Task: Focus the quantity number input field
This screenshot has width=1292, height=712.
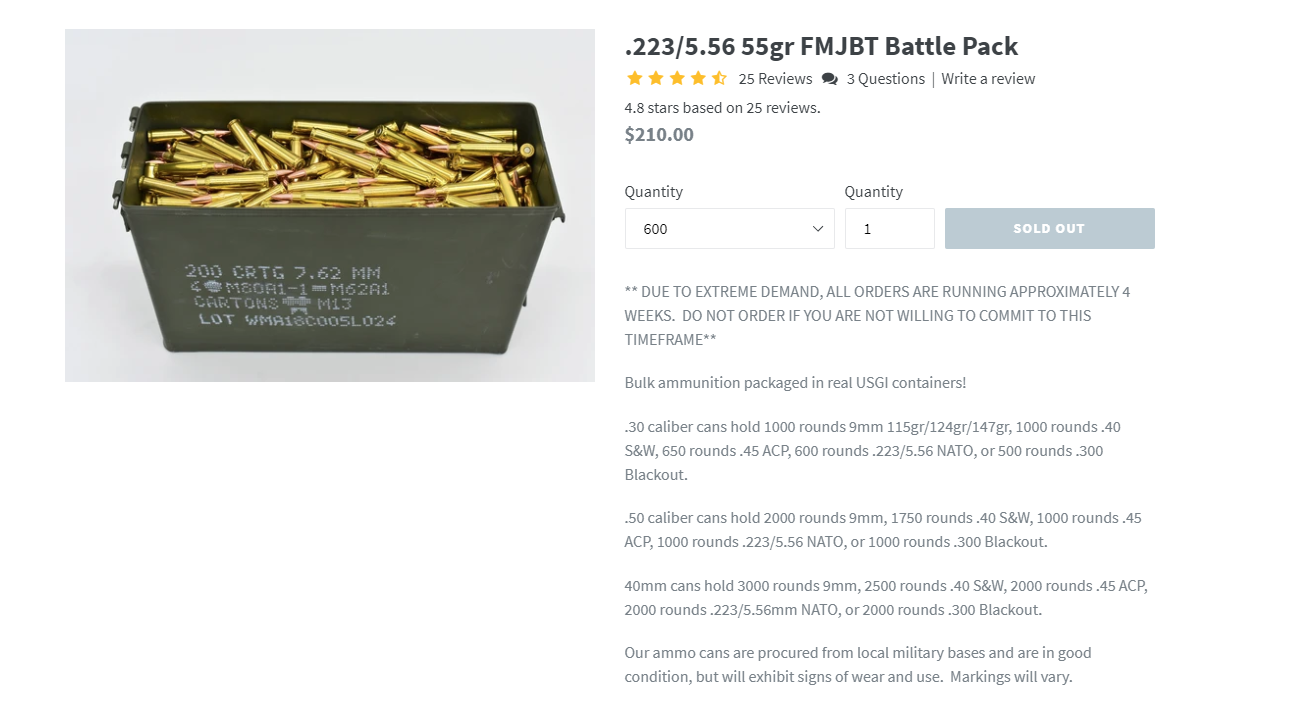Action: [890, 229]
